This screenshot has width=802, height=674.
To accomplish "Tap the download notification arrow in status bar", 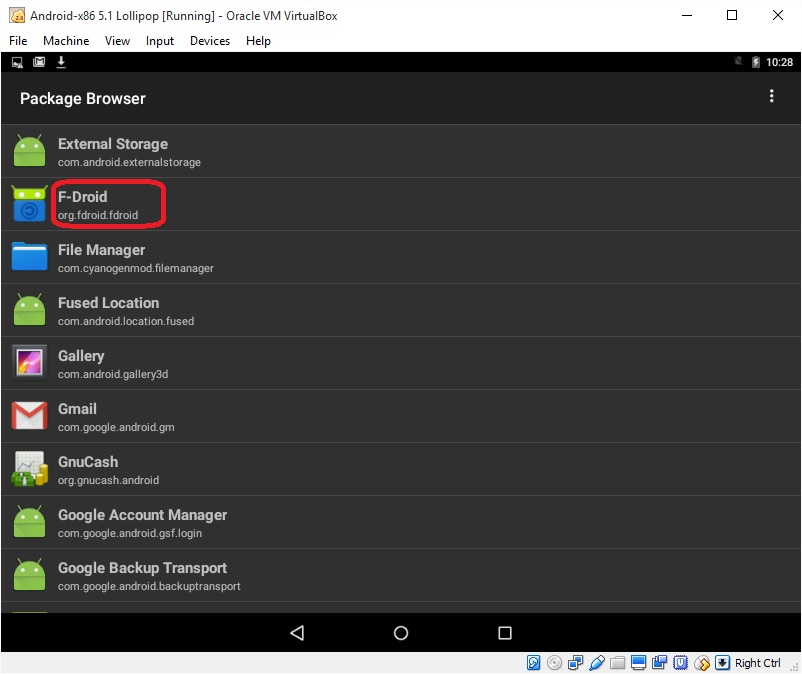I will [61, 62].
